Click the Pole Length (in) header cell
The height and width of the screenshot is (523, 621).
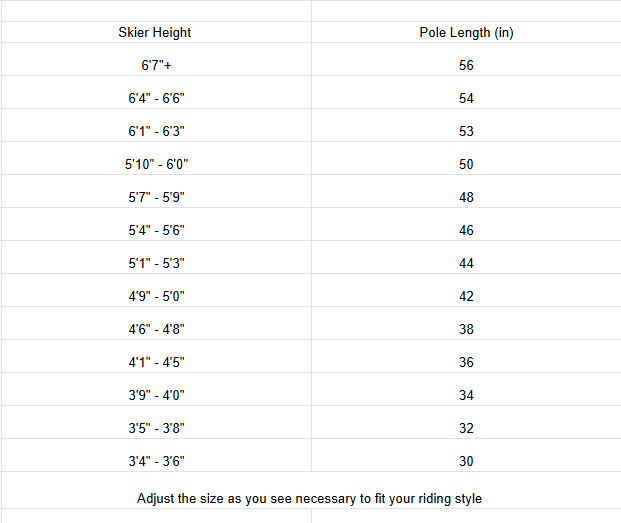466,32
